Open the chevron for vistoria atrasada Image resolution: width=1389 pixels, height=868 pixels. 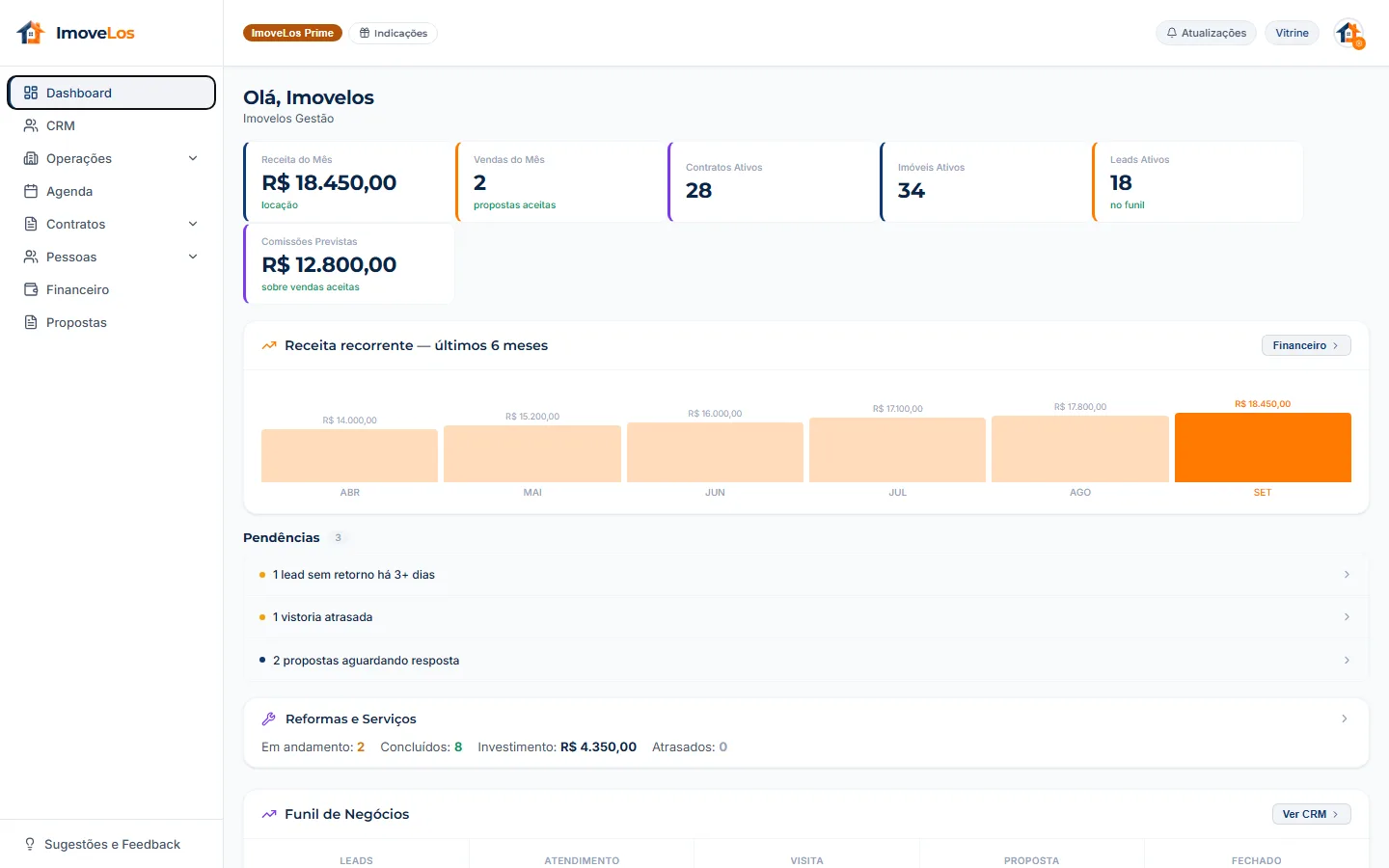(x=1347, y=616)
